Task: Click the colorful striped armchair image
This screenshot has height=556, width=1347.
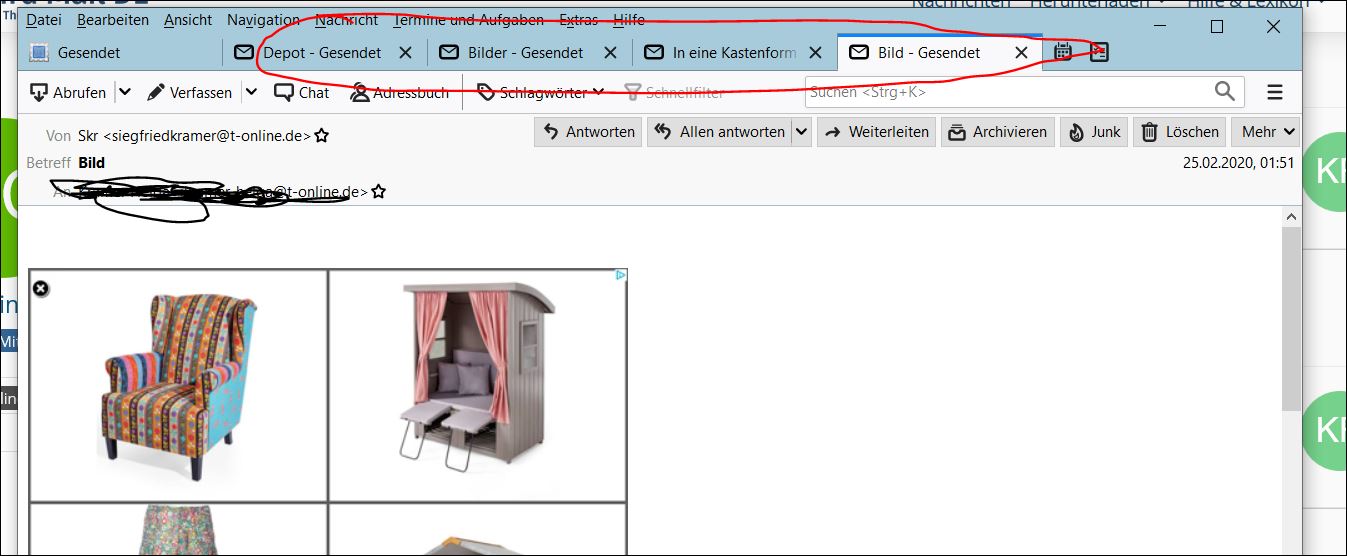Action: [x=179, y=386]
